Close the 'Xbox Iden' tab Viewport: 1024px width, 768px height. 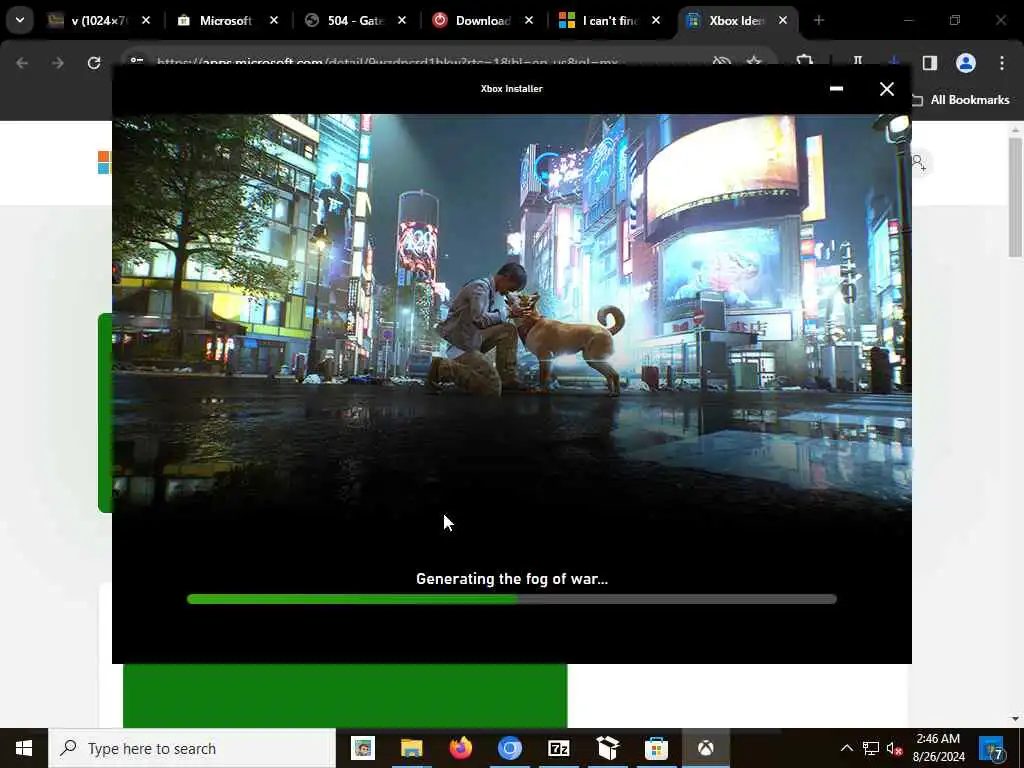click(783, 20)
